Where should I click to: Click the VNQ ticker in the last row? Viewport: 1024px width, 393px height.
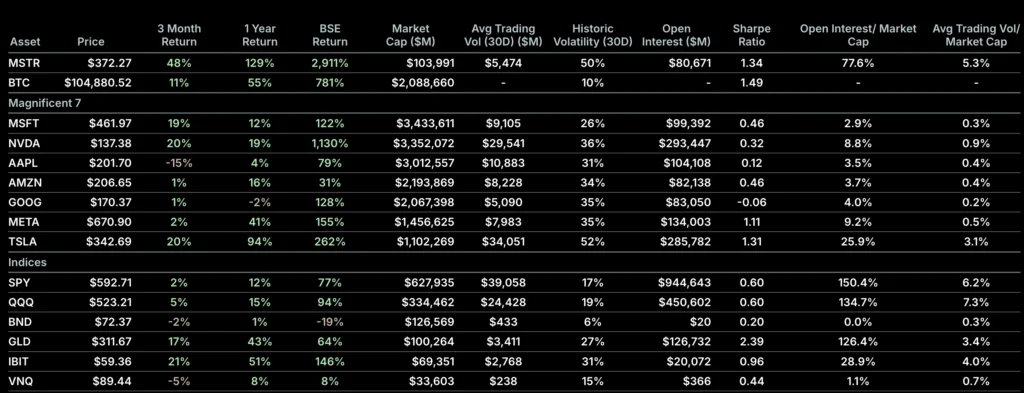point(20,381)
